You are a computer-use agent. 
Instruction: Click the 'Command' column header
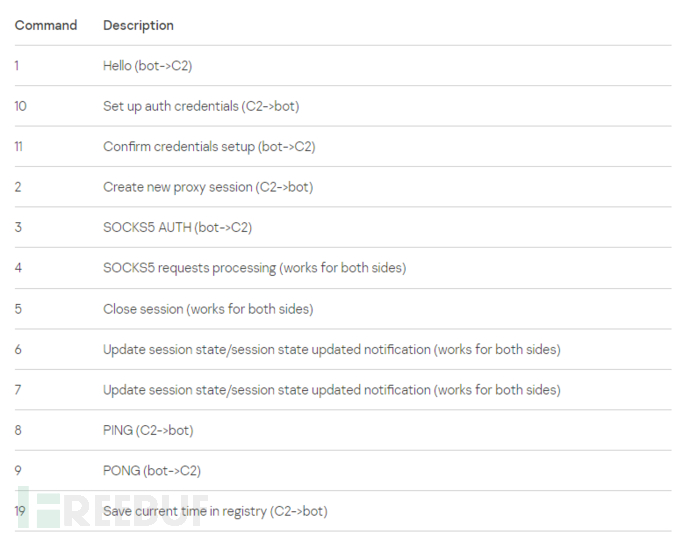coord(46,25)
